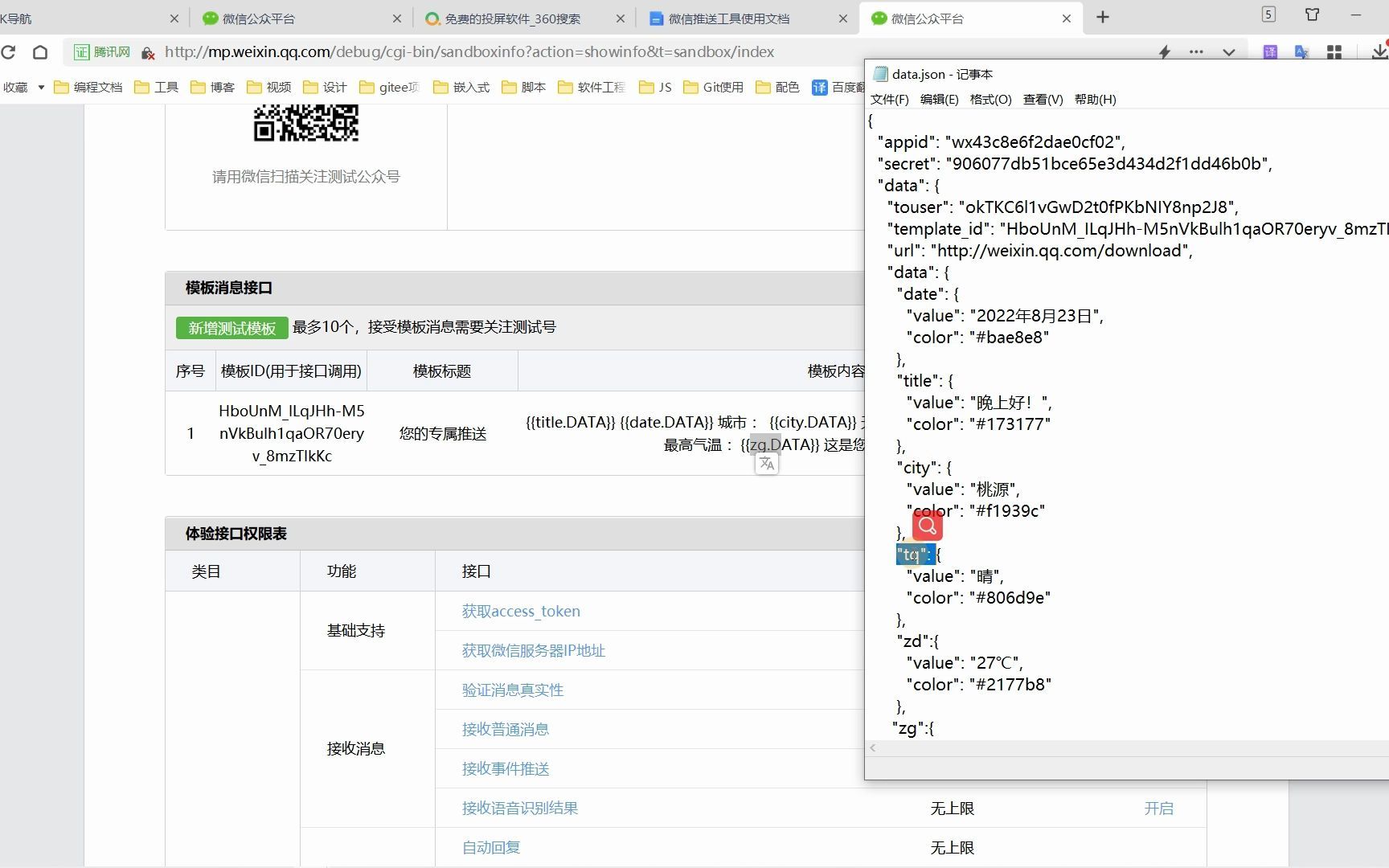
Task: Click the insecure-connection lock icon in address bar
Action: pyautogui.click(x=148, y=53)
